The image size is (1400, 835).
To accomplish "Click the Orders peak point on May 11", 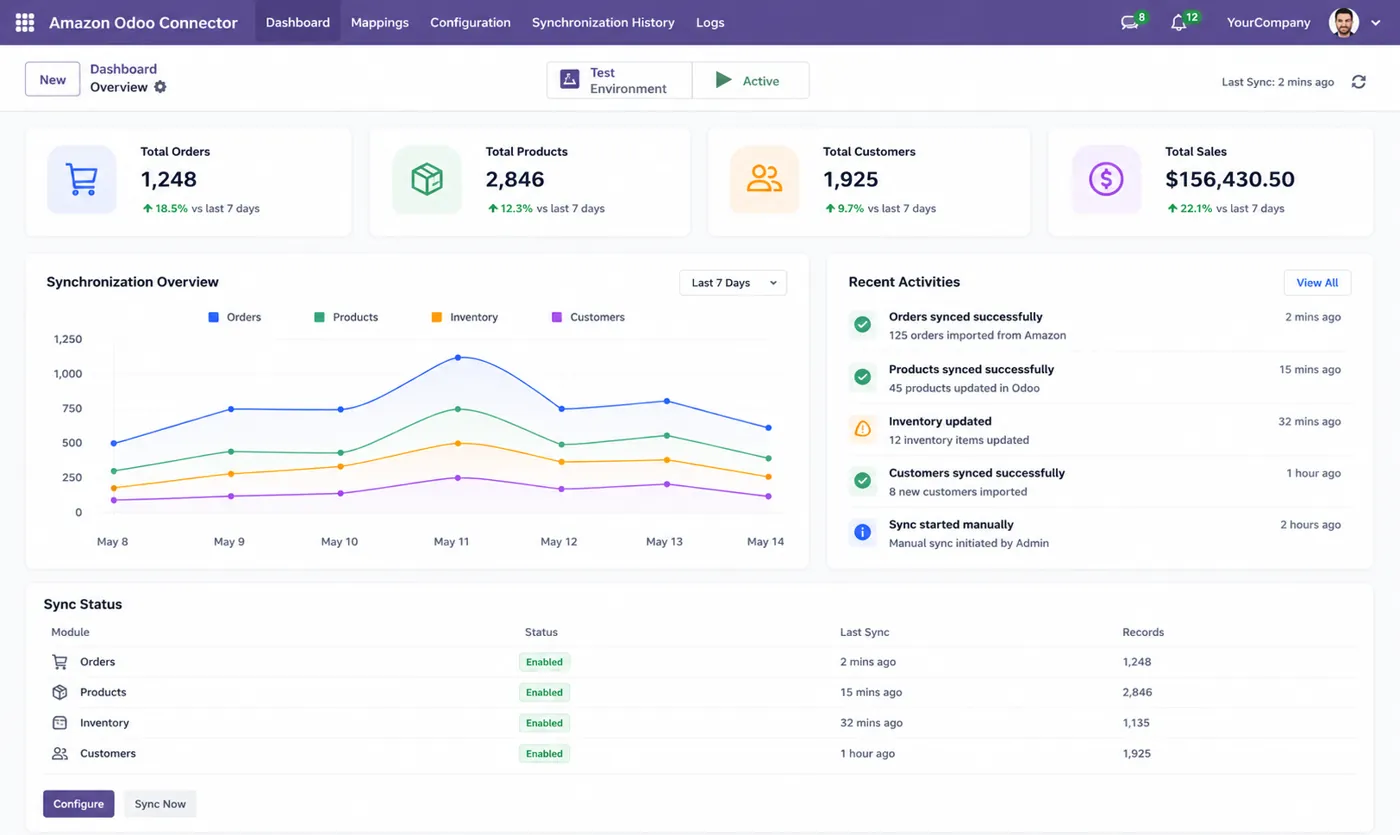I will 458,357.
